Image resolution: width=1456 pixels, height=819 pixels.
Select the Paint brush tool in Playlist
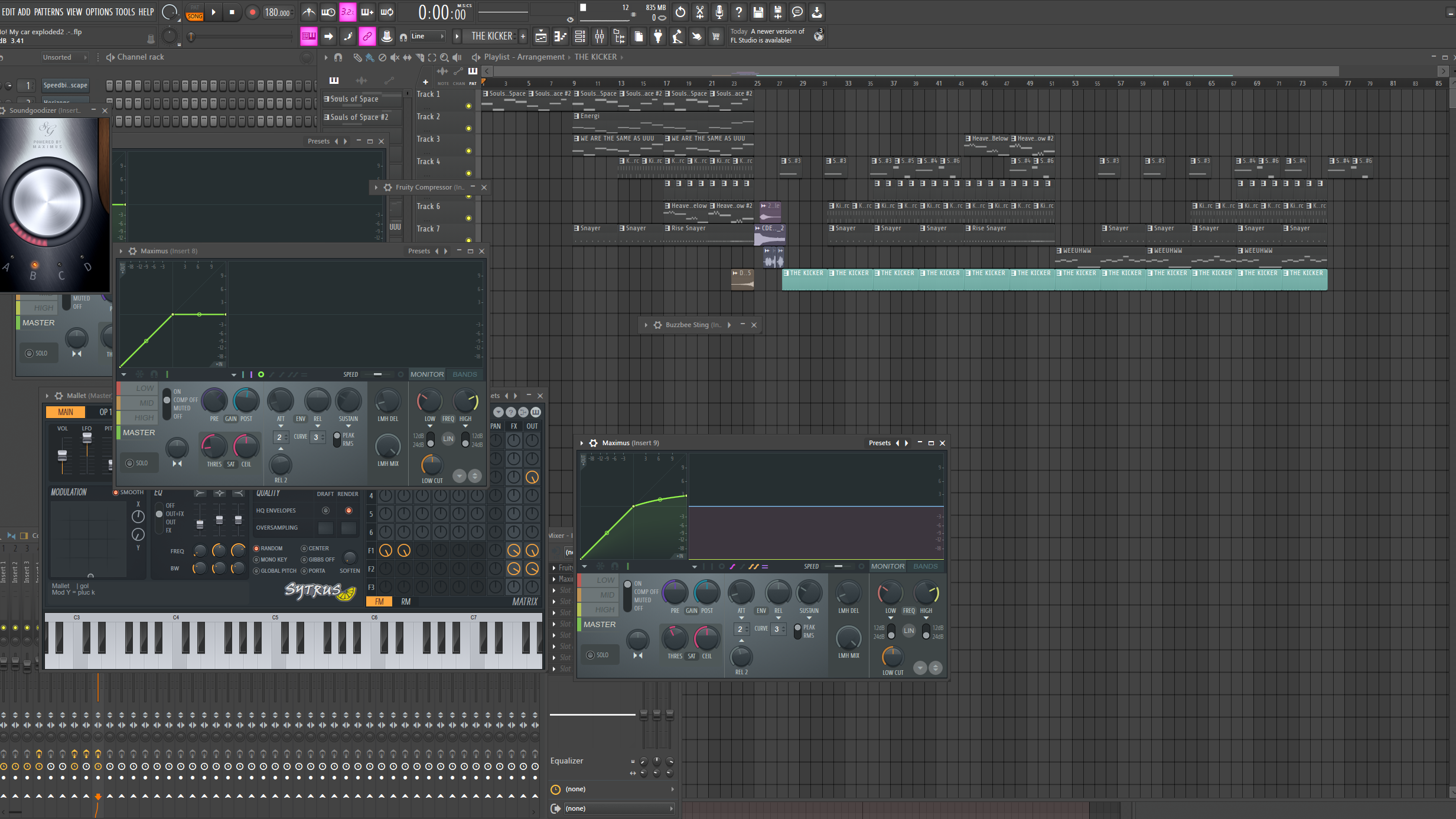click(369, 57)
